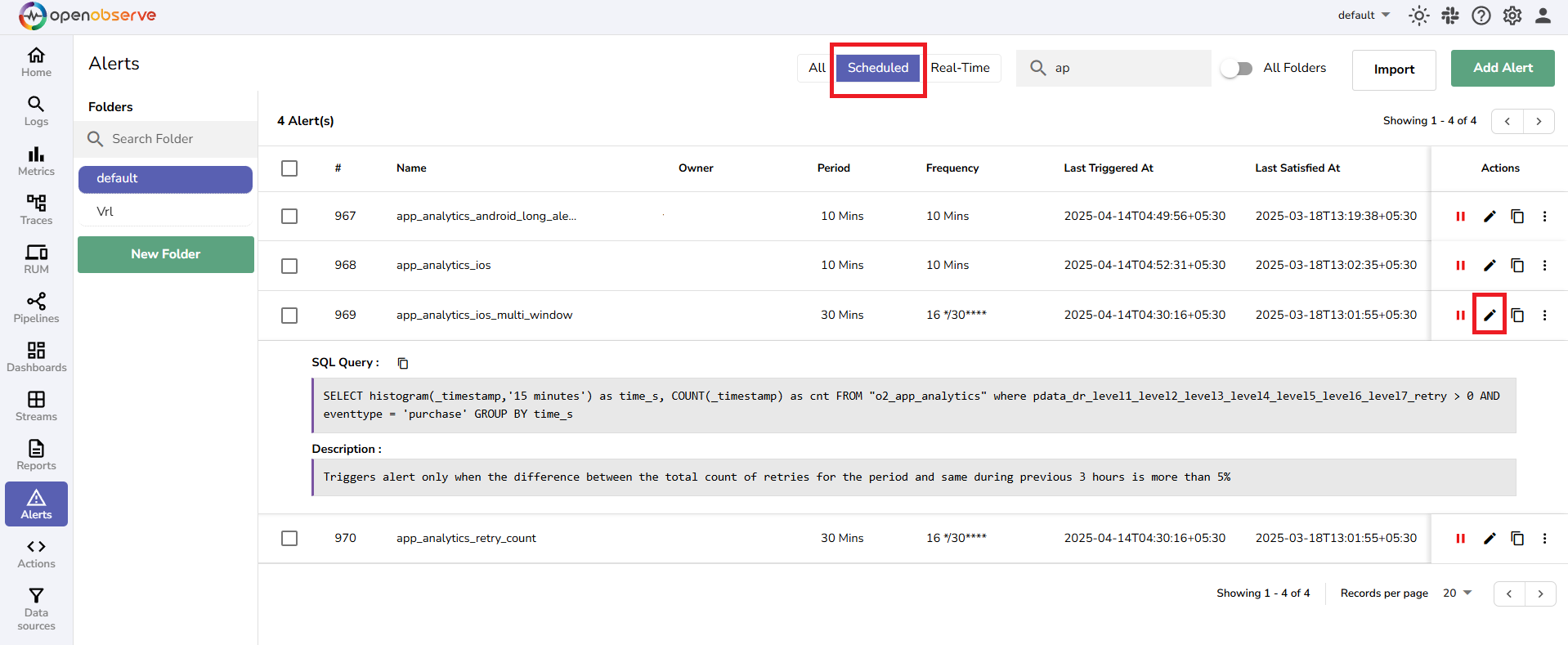The height and width of the screenshot is (645, 1568).
Task: Switch to Real-Time alerts tab
Action: pos(960,68)
